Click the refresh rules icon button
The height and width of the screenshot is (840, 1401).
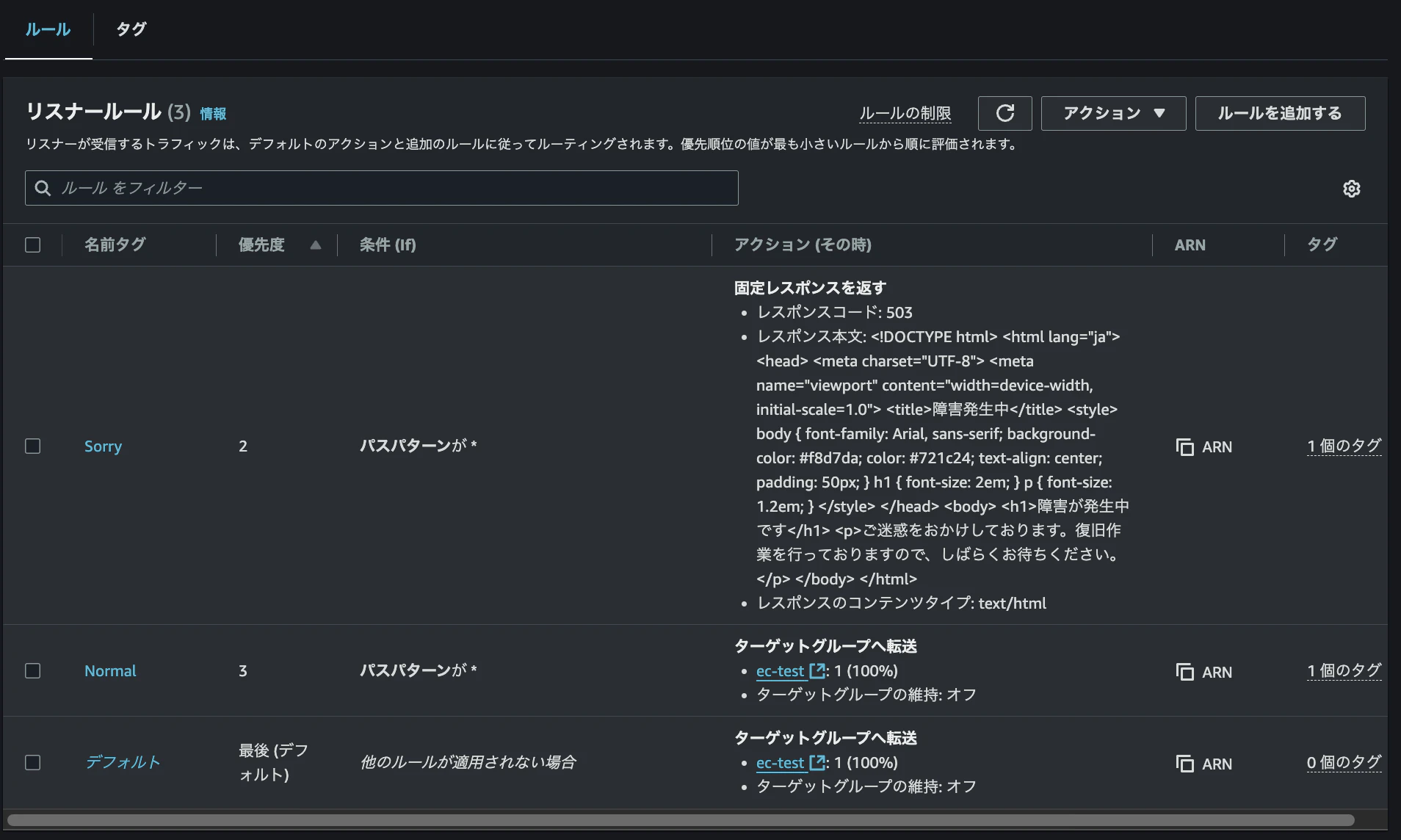point(1004,113)
